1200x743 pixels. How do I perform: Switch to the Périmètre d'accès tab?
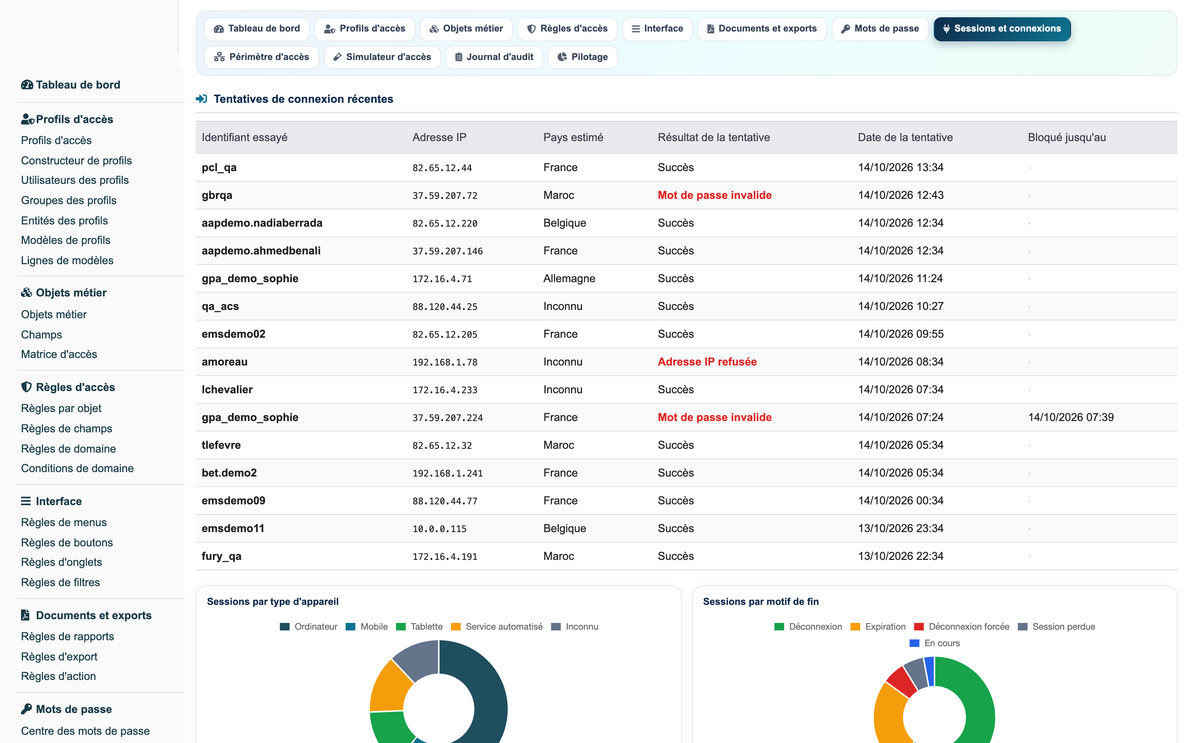(x=262, y=57)
